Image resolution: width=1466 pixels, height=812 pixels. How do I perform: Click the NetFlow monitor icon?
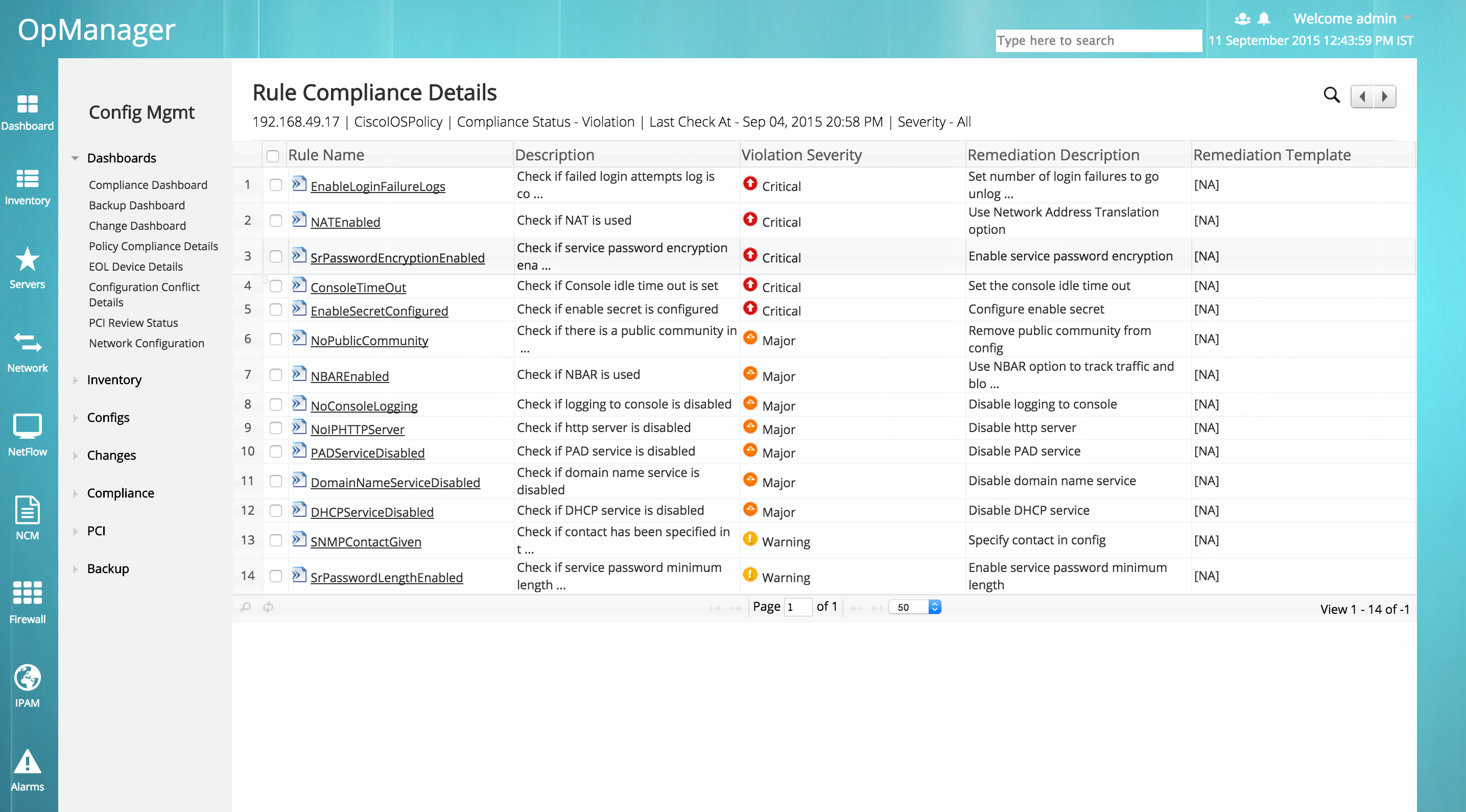pos(27,425)
